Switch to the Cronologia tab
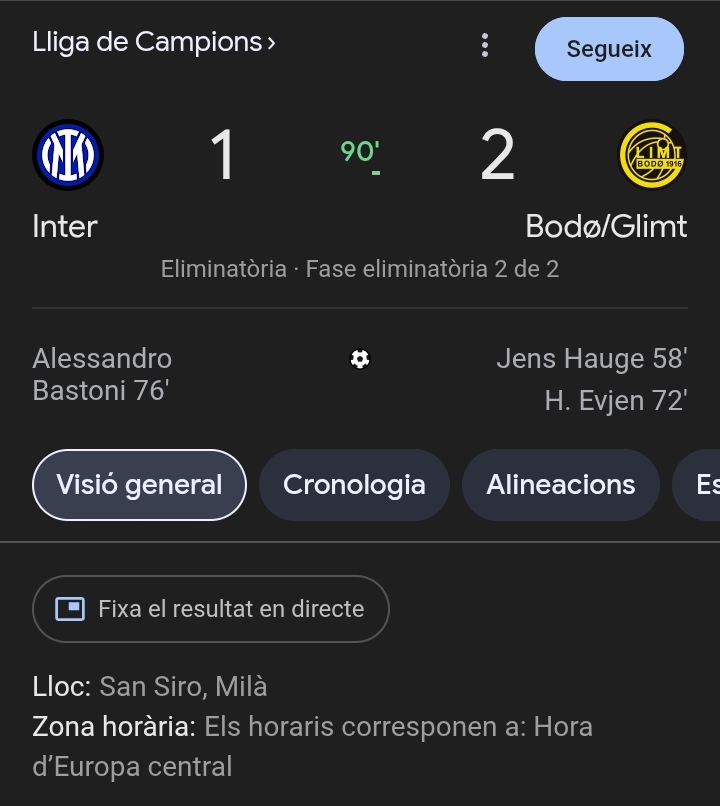Viewport: 720px width, 806px height. coord(354,485)
